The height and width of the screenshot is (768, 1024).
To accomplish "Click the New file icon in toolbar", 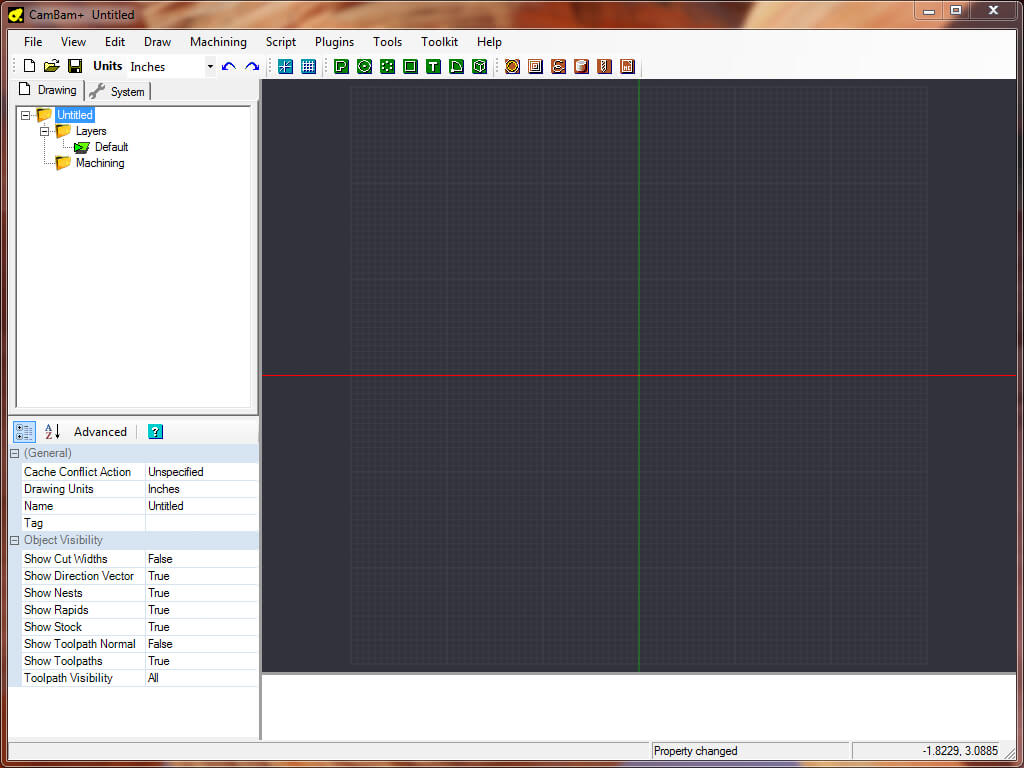I will coord(29,66).
